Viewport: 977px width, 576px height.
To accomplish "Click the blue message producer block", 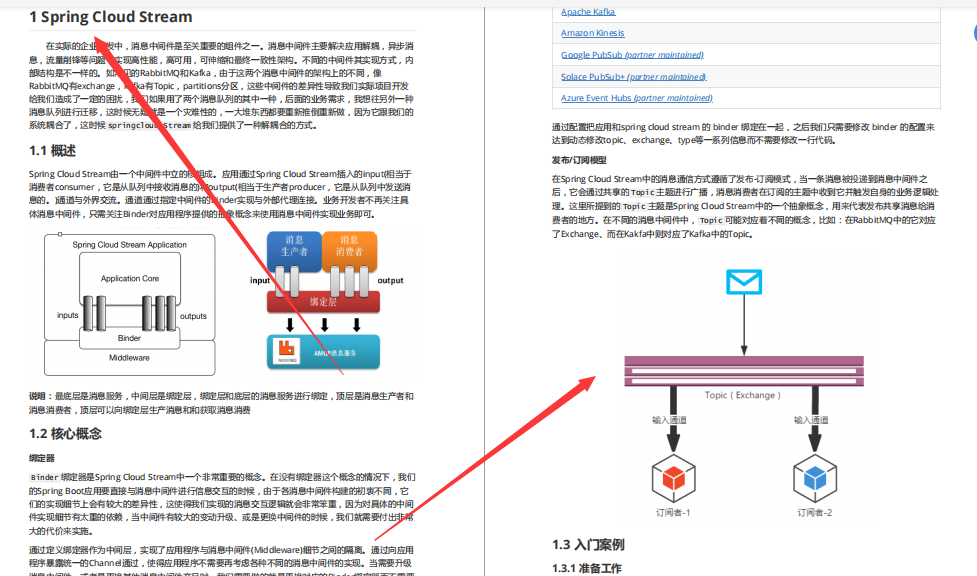I will pyautogui.click(x=294, y=251).
